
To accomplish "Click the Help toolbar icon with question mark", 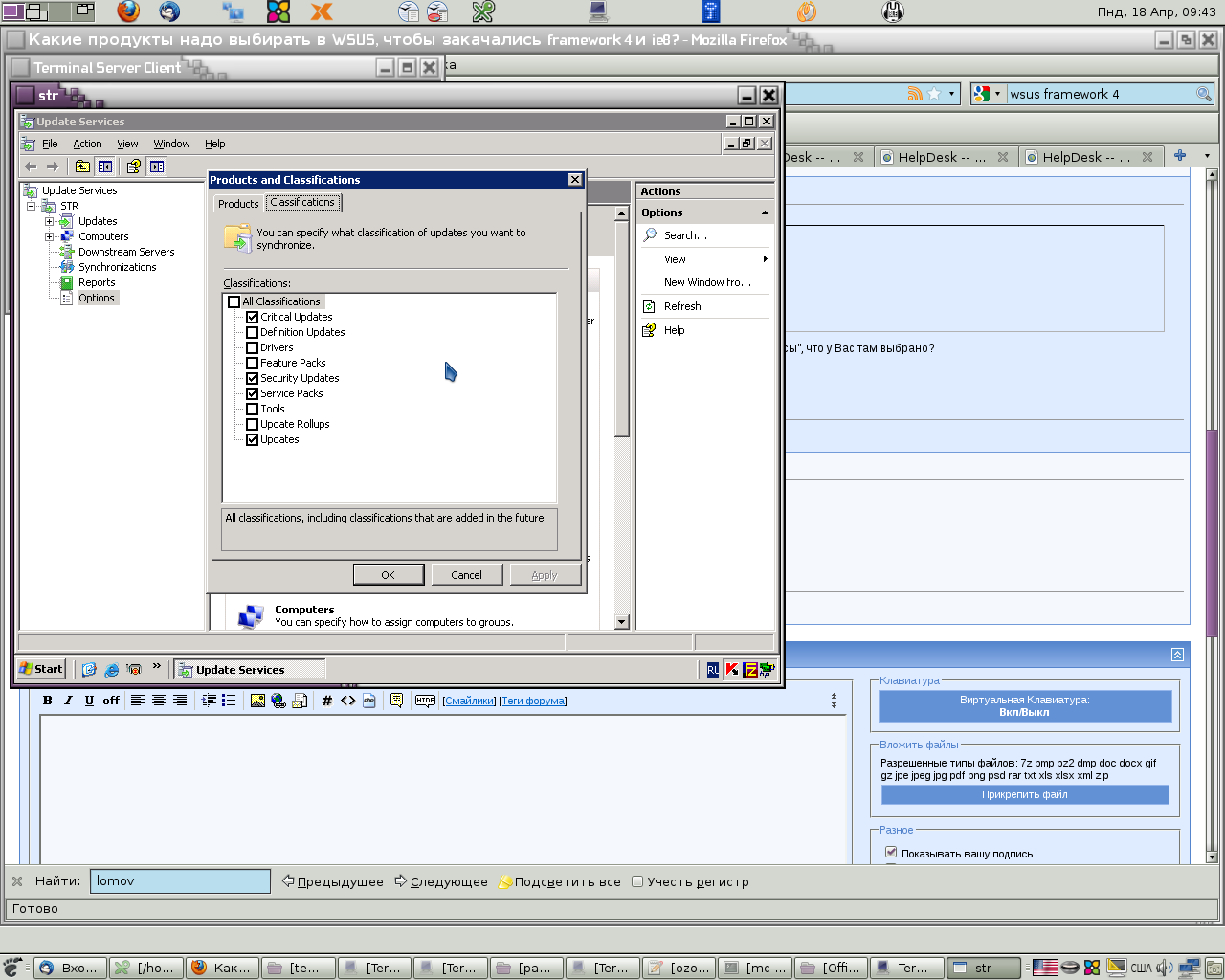I will (x=133, y=167).
